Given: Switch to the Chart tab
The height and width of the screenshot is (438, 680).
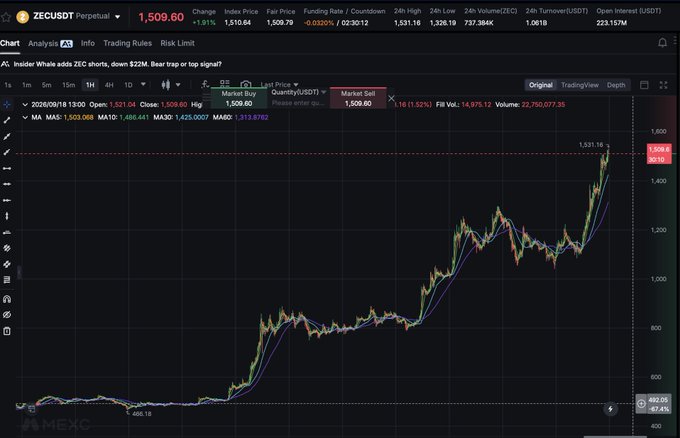Looking at the screenshot, I should pyautogui.click(x=10, y=43).
